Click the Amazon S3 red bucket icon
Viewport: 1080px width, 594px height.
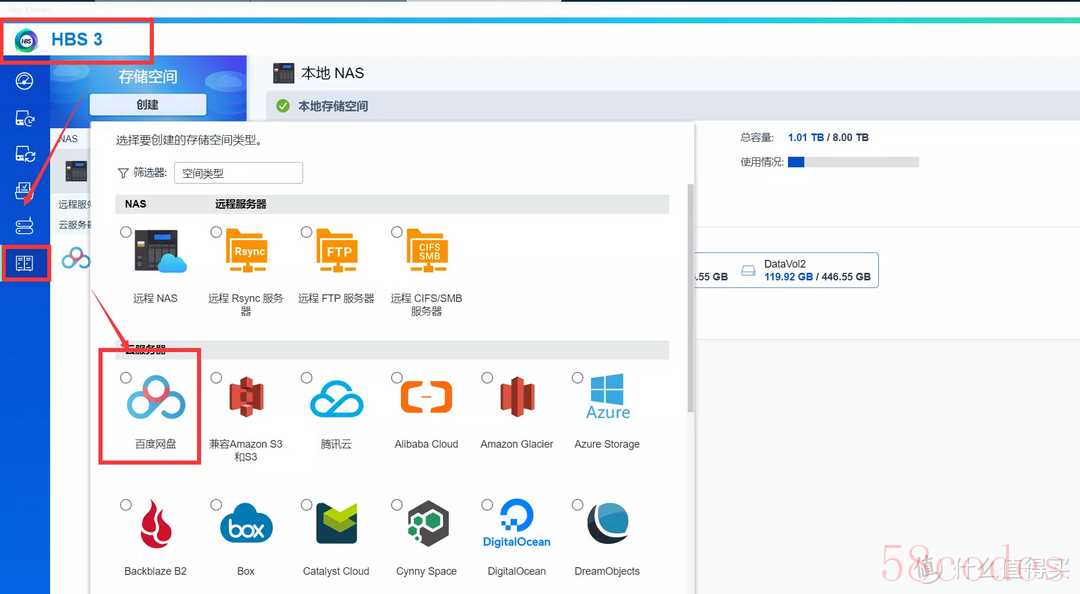[247, 397]
